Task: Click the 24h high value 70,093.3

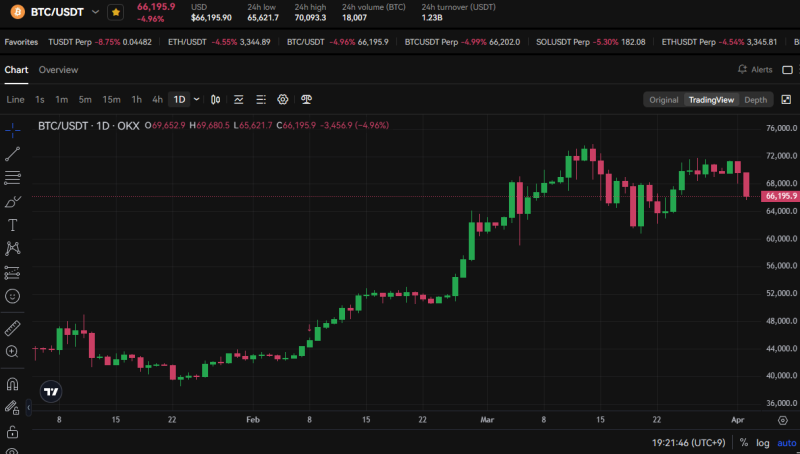Action: [310, 18]
